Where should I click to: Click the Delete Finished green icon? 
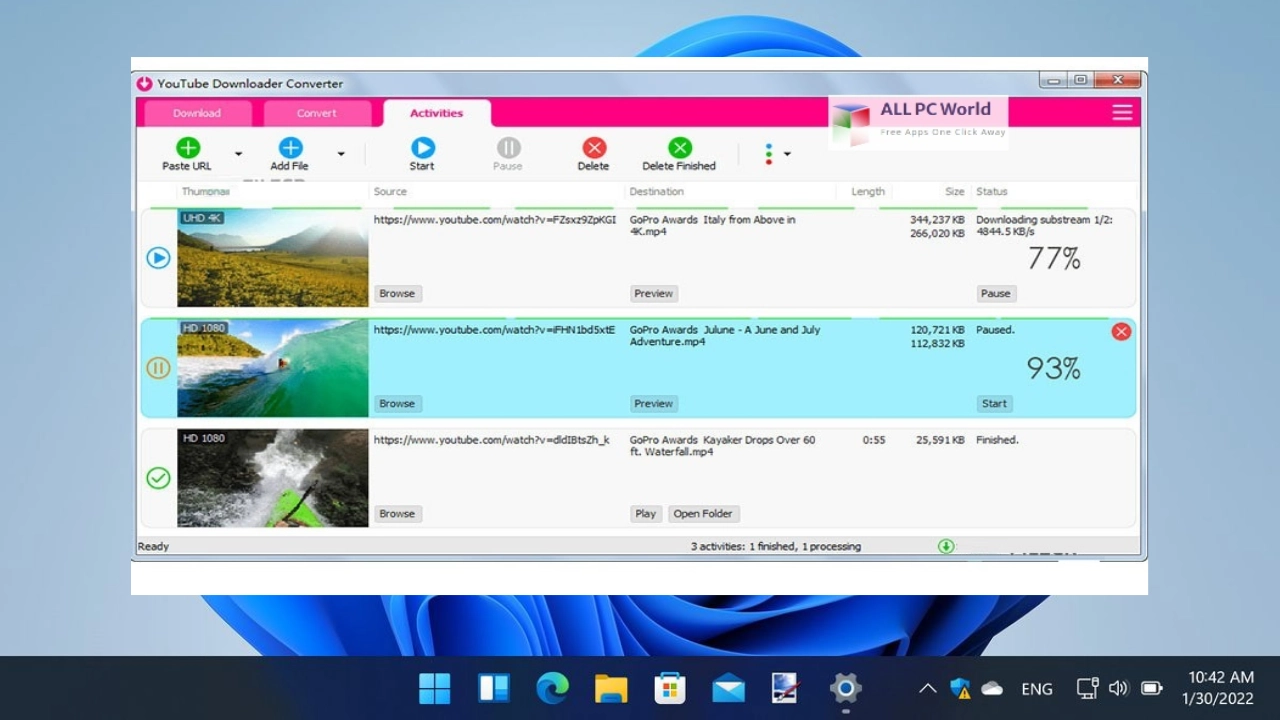click(680, 148)
